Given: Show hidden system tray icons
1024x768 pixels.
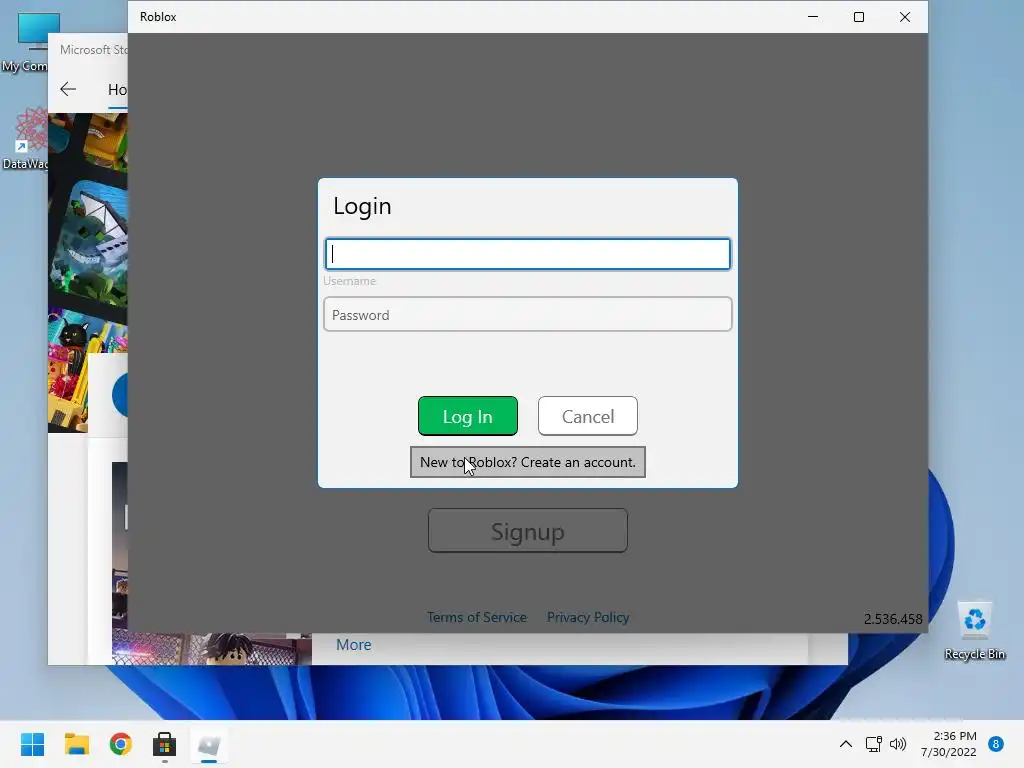Looking at the screenshot, I should coord(846,744).
